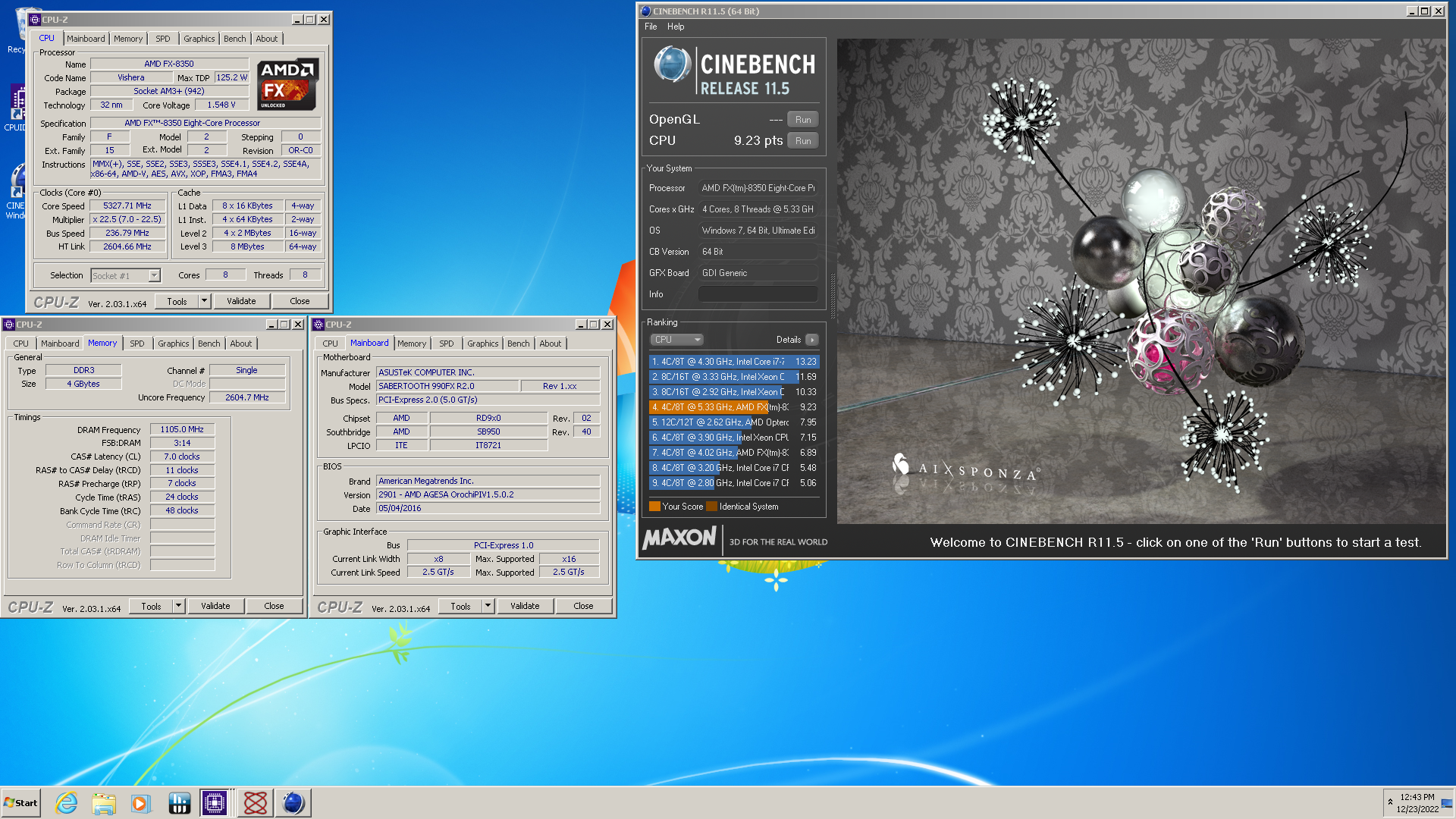Click the CPU-Z Mainboard window title icon
The image size is (1456, 819).
coord(318,325)
